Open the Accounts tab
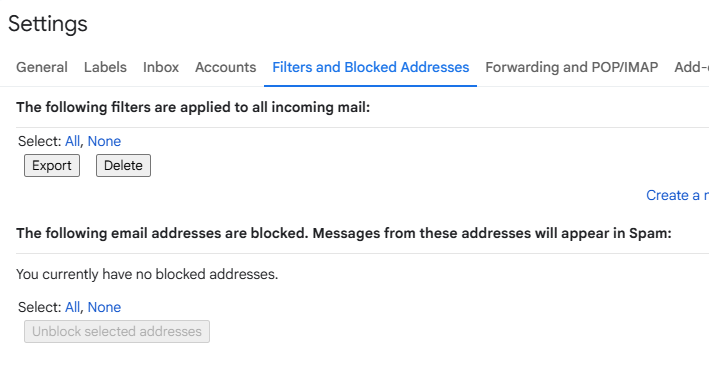709x365 pixels. point(225,67)
